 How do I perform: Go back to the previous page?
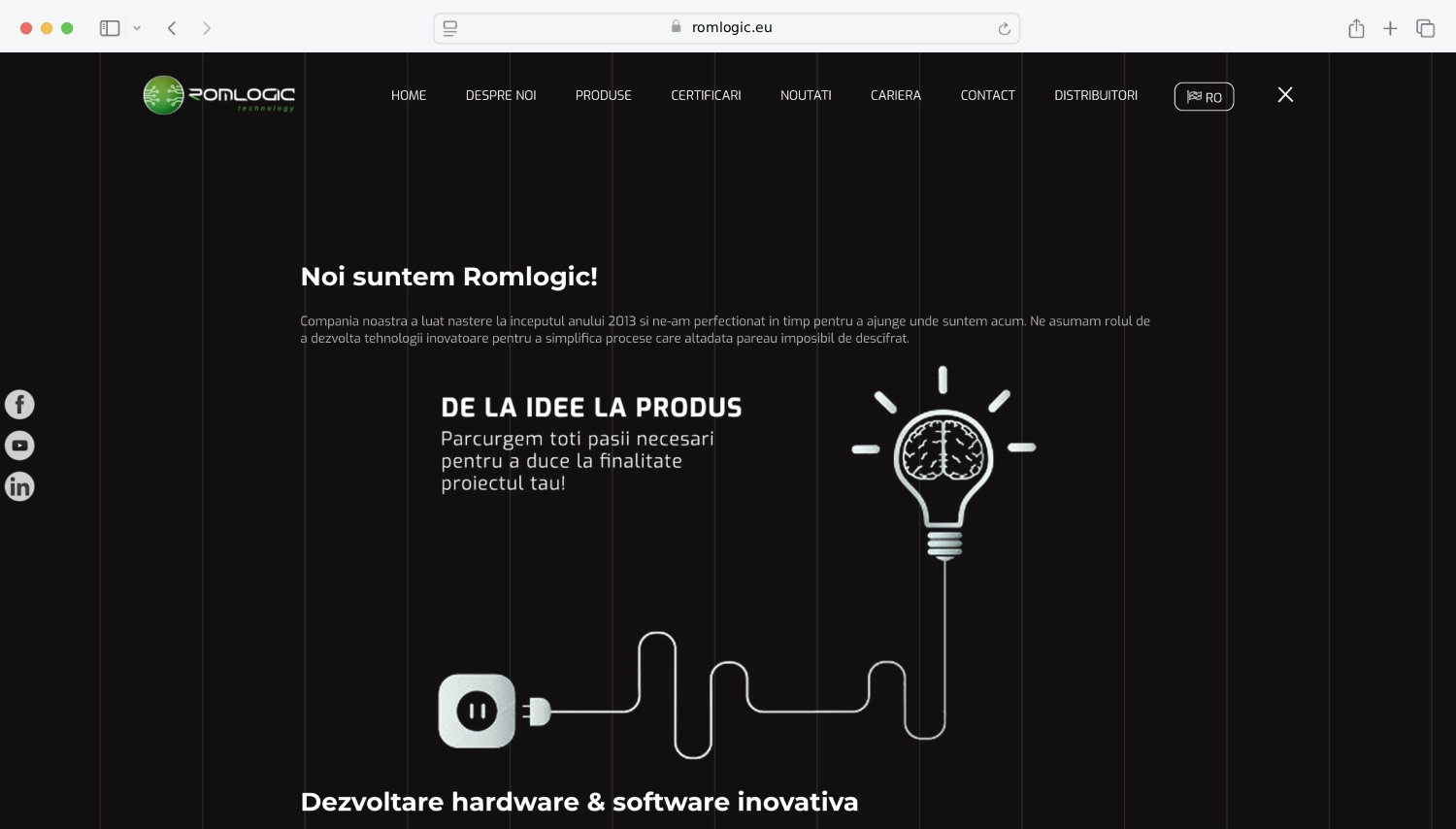click(x=172, y=28)
